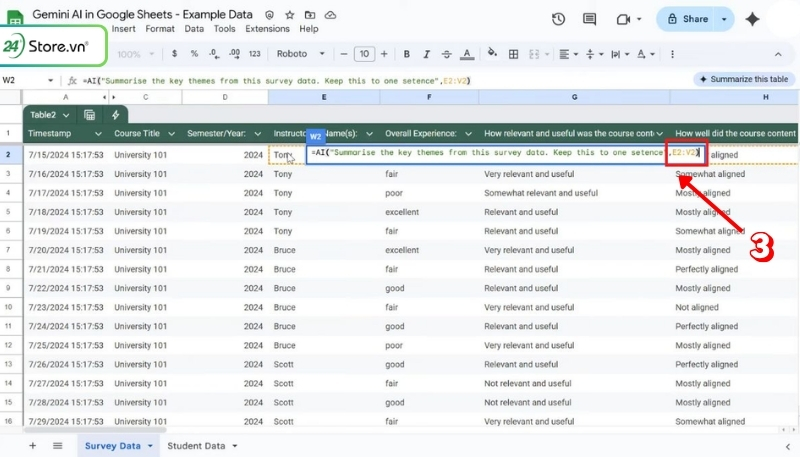The width and height of the screenshot is (800, 457).
Task: Click the formula bar text
Action: (276, 81)
